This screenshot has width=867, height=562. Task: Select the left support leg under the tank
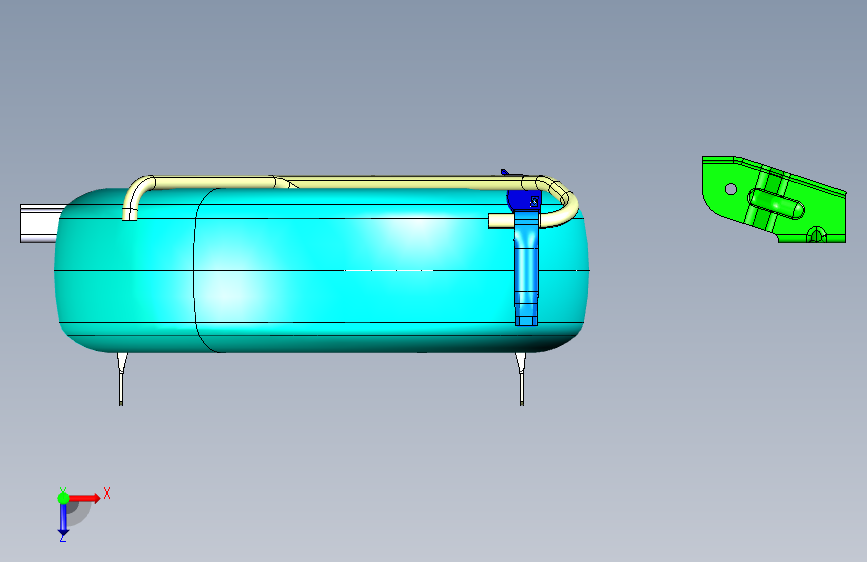(x=122, y=379)
